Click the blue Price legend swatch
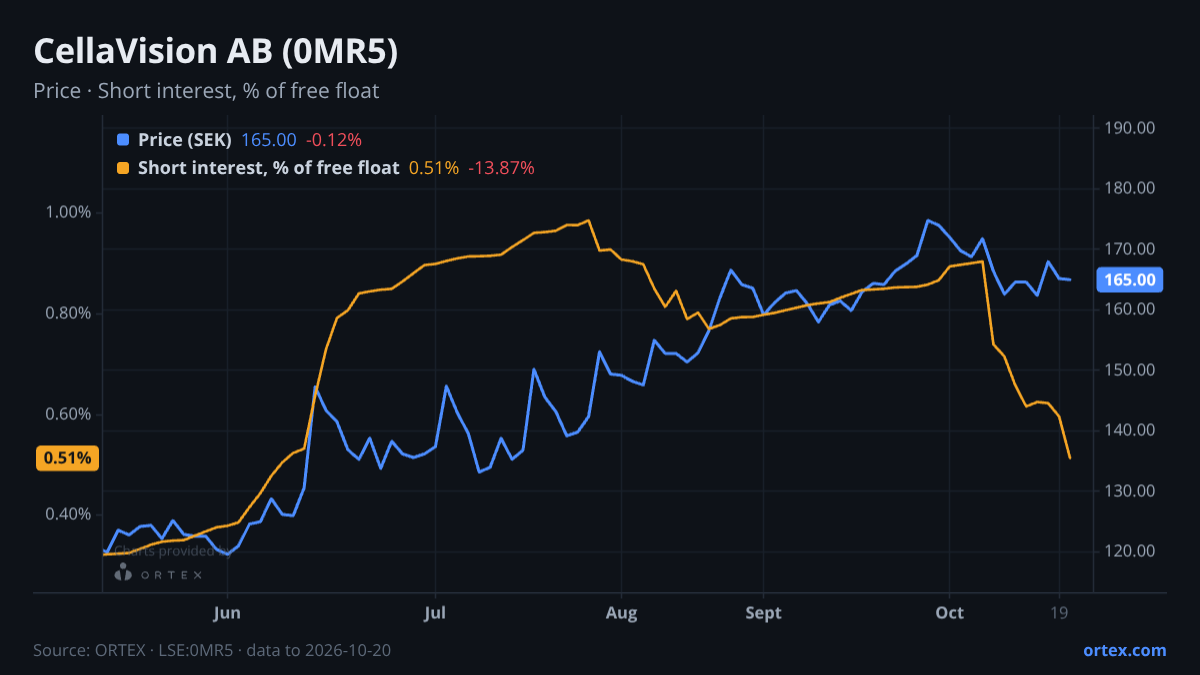Viewport: 1200px width, 675px height. [x=123, y=140]
